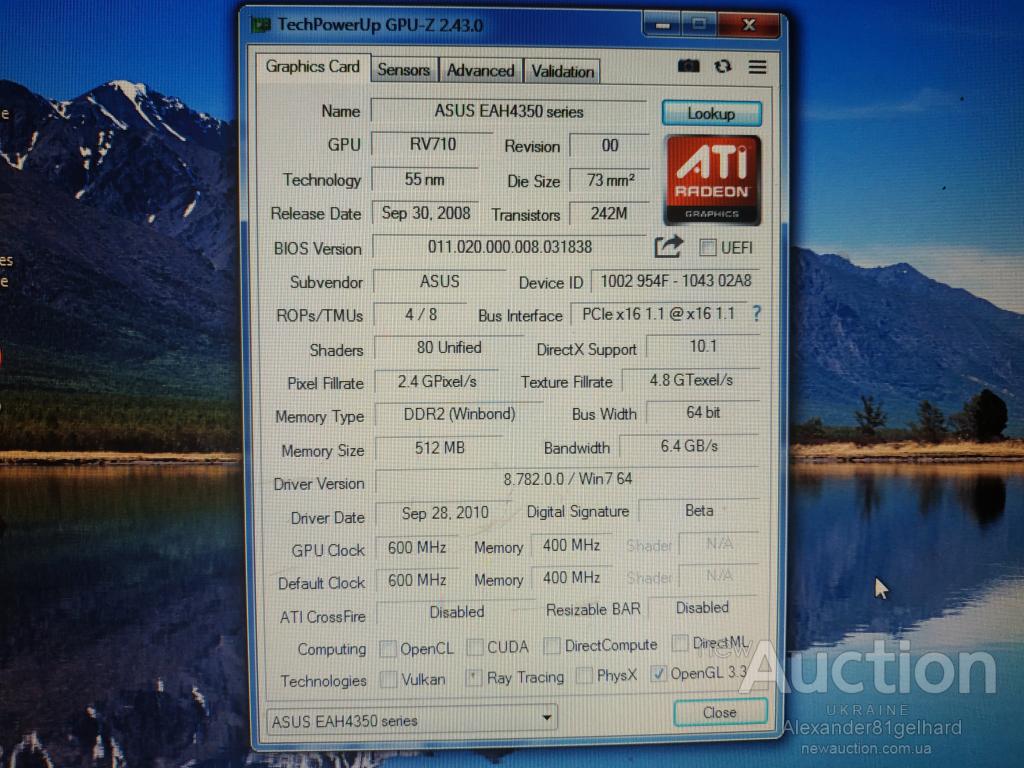This screenshot has height=768, width=1024.
Task: Click the Pixel Fillrate field 2.4 GPixel/s
Action: pos(437,381)
